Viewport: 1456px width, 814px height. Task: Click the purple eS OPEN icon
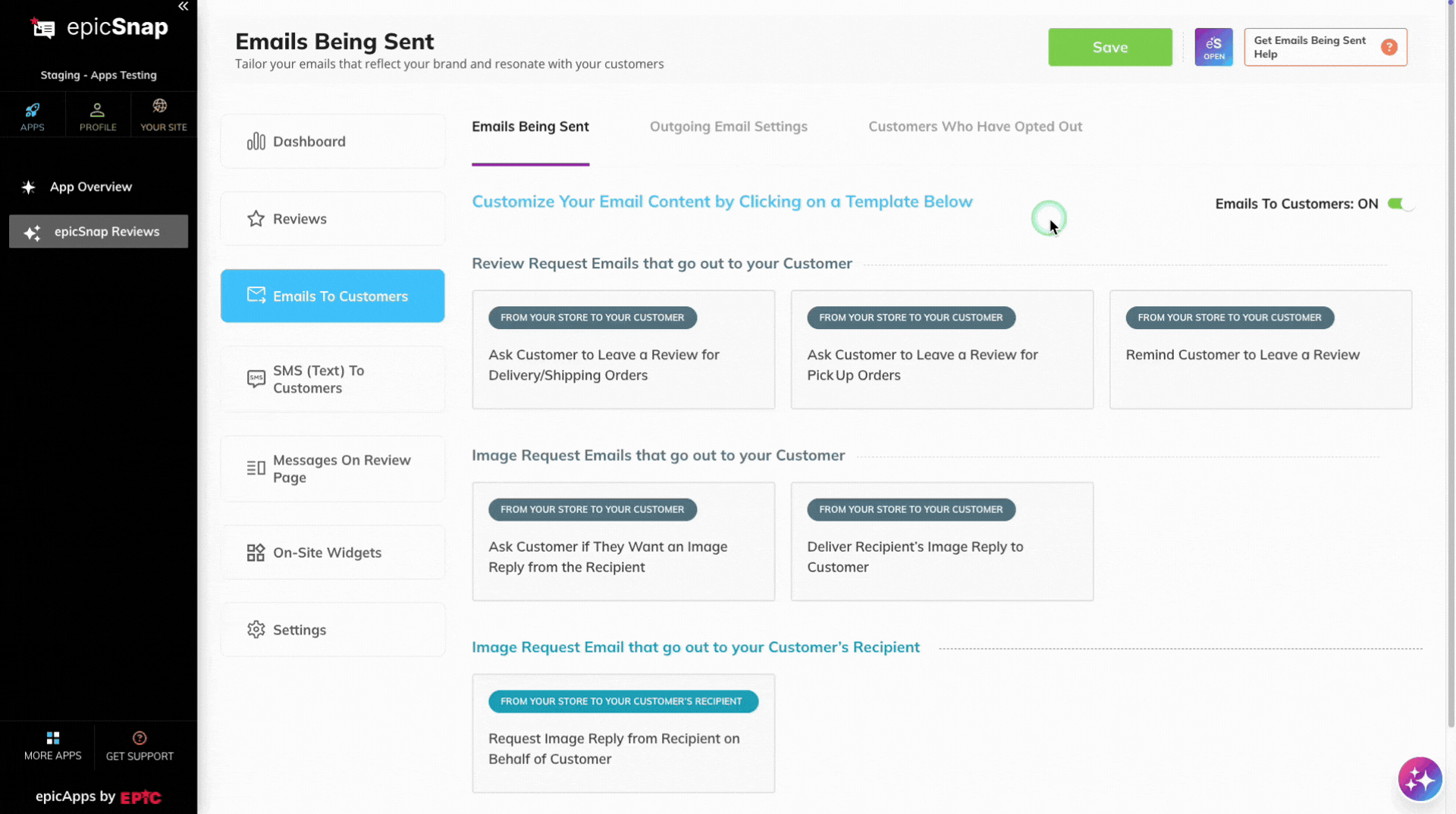pyautogui.click(x=1213, y=47)
